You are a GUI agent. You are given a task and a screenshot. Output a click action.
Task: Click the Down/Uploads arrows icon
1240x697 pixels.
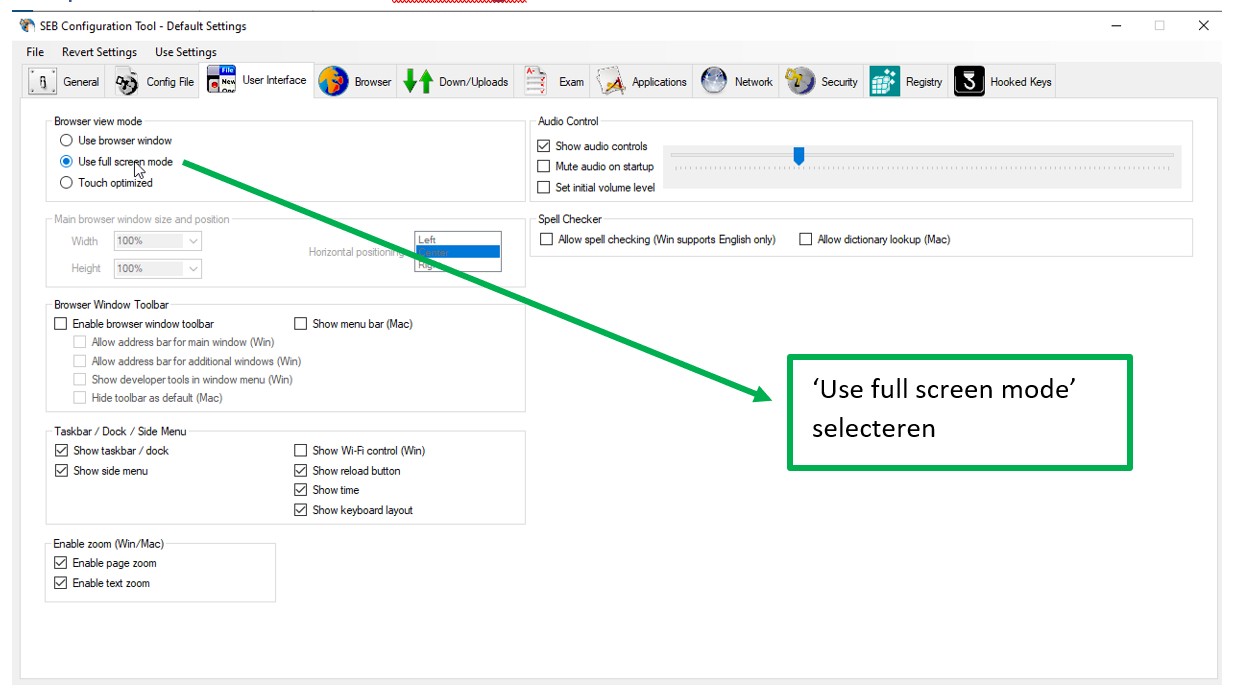click(x=418, y=82)
